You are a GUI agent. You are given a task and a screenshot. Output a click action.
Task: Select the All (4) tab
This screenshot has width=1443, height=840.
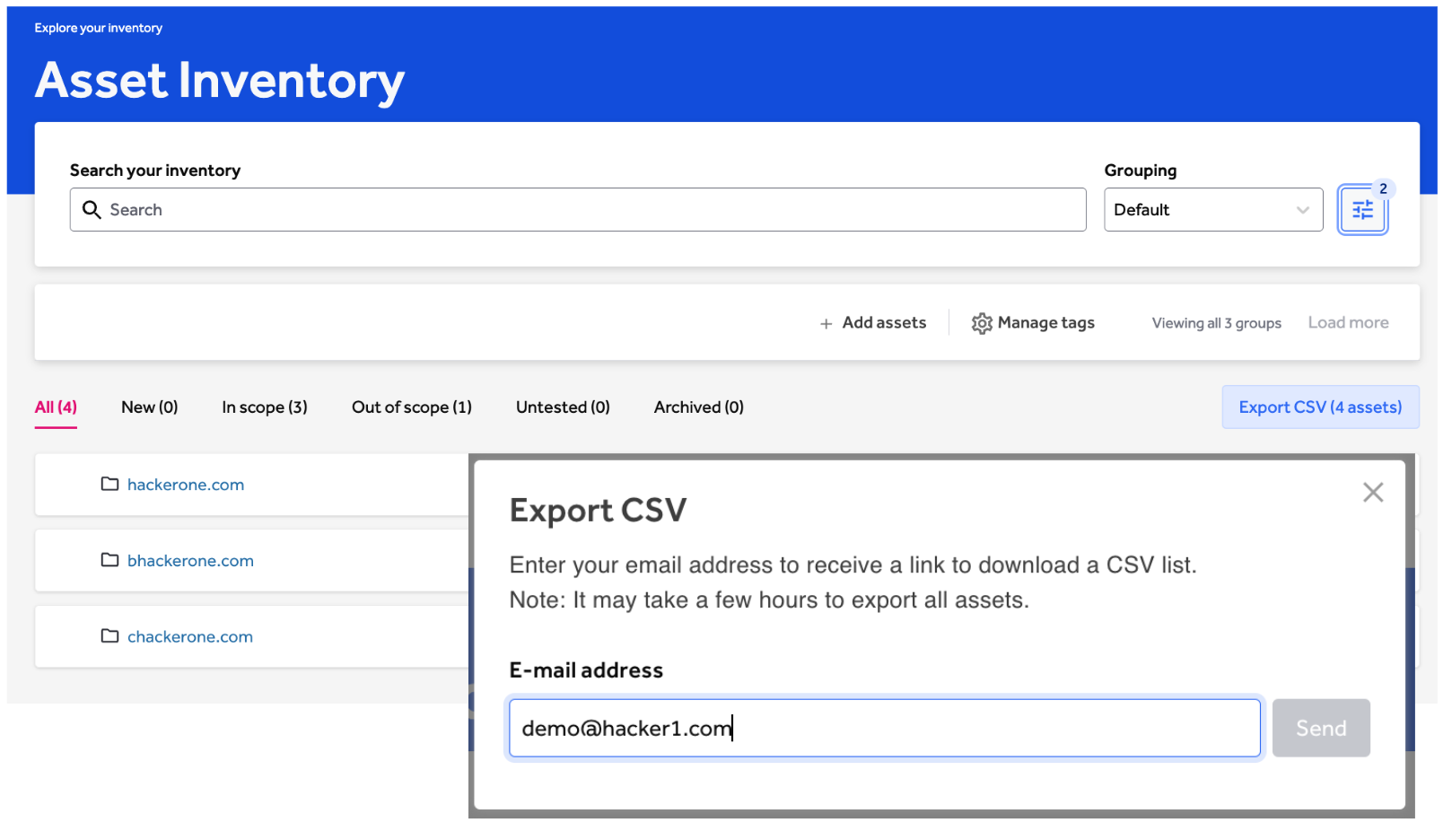pos(56,407)
